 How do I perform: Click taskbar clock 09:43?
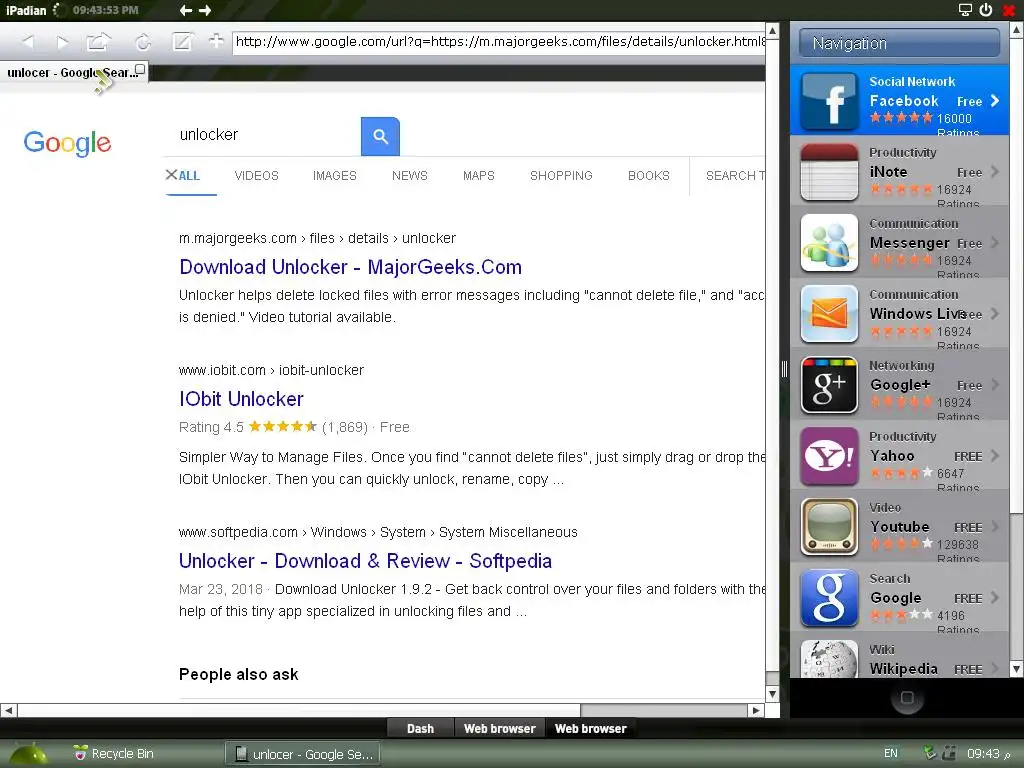[984, 754]
